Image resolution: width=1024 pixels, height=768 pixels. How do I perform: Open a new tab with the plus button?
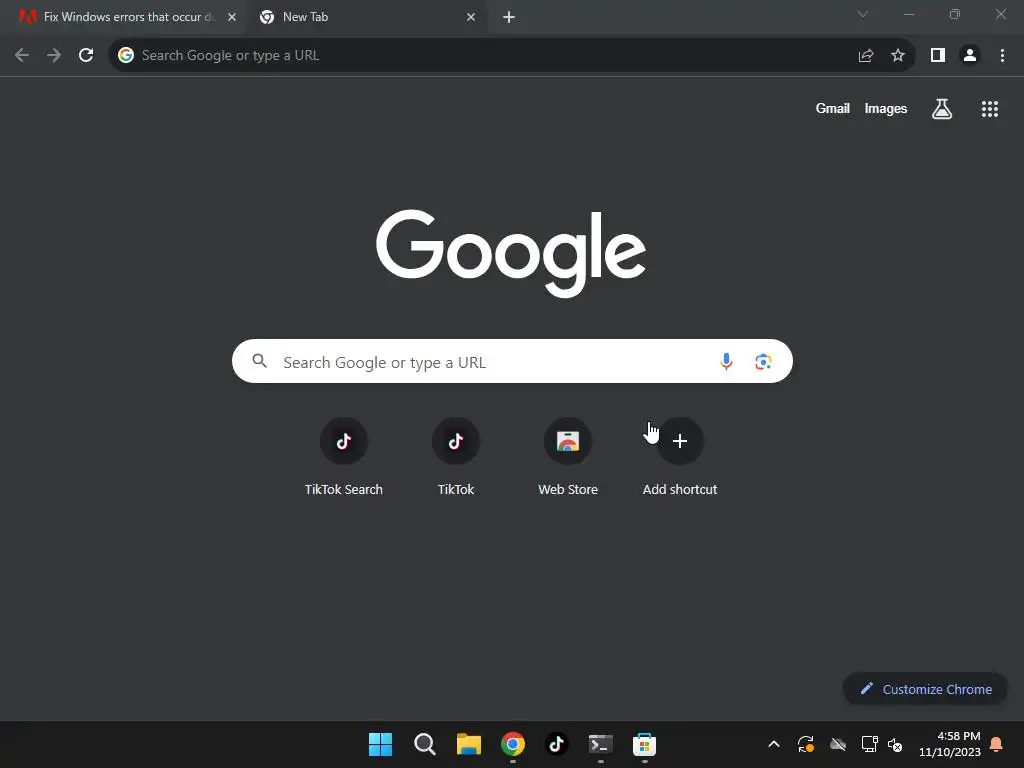click(x=509, y=17)
